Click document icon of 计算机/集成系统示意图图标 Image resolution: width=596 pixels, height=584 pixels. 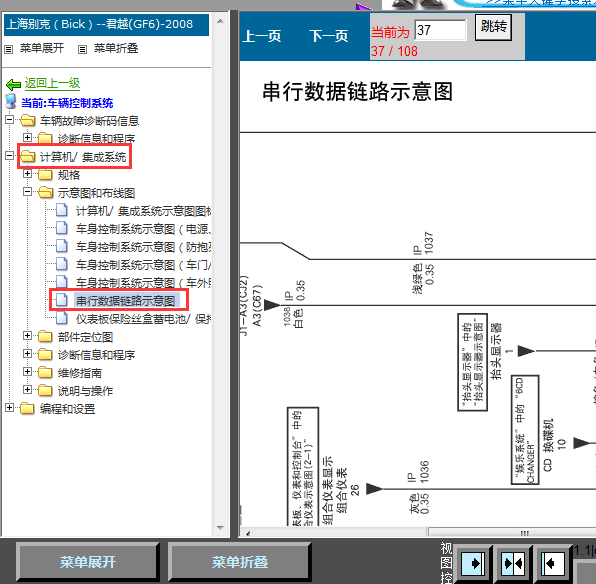[62, 210]
